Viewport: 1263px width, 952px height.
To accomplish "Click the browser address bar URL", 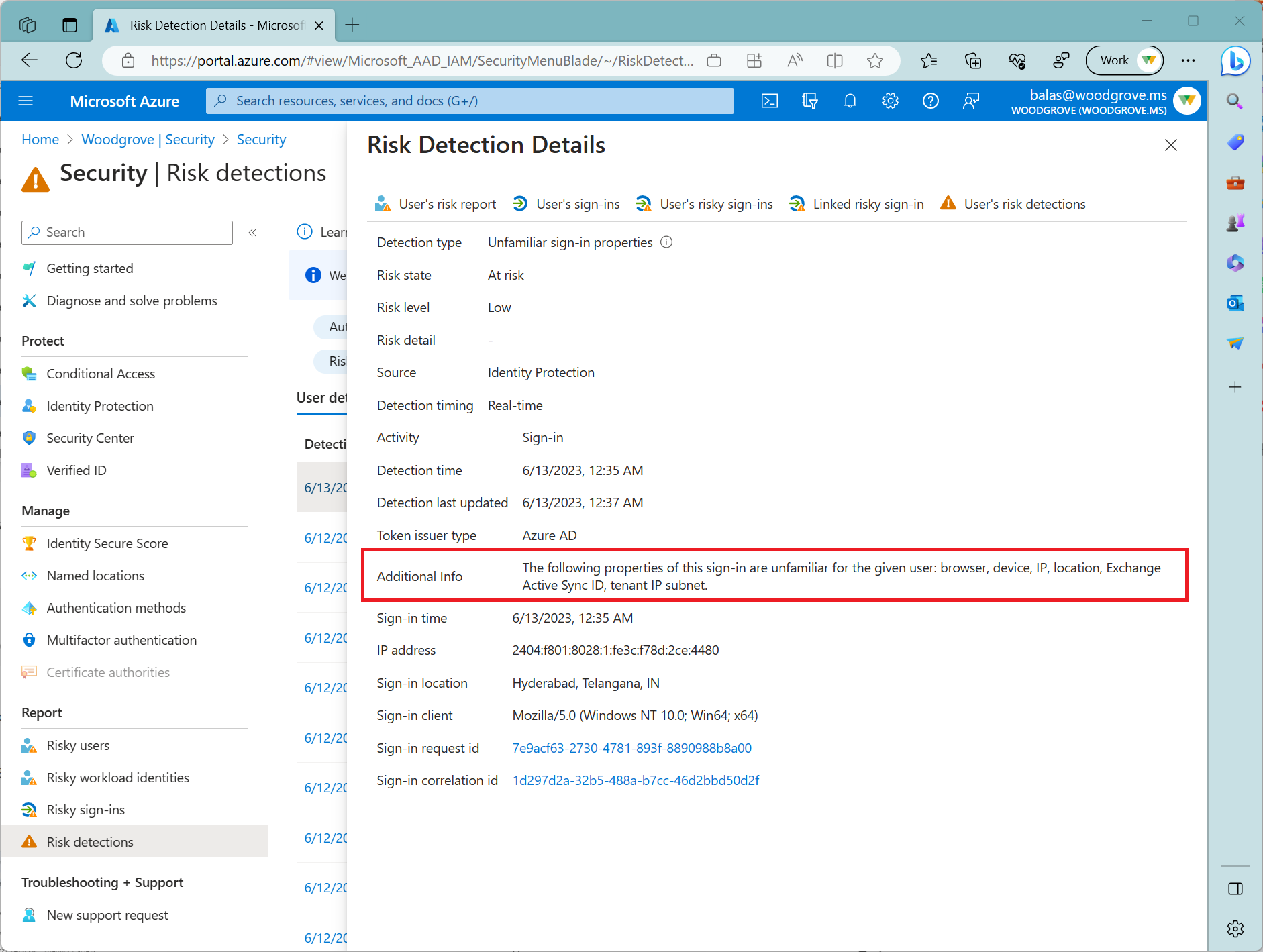I will click(x=421, y=61).
